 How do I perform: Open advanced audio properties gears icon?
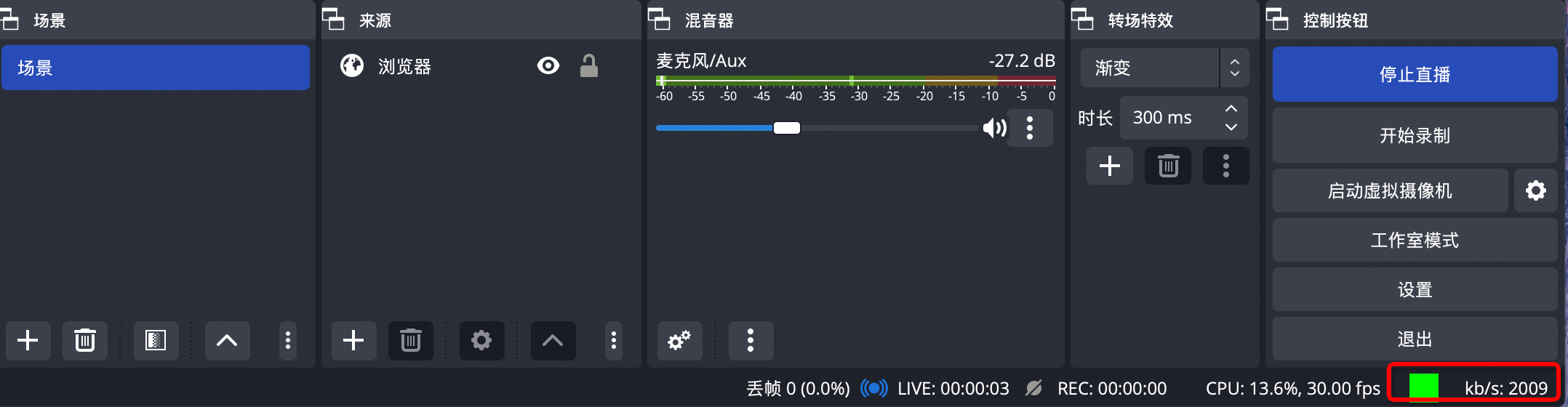[x=679, y=341]
